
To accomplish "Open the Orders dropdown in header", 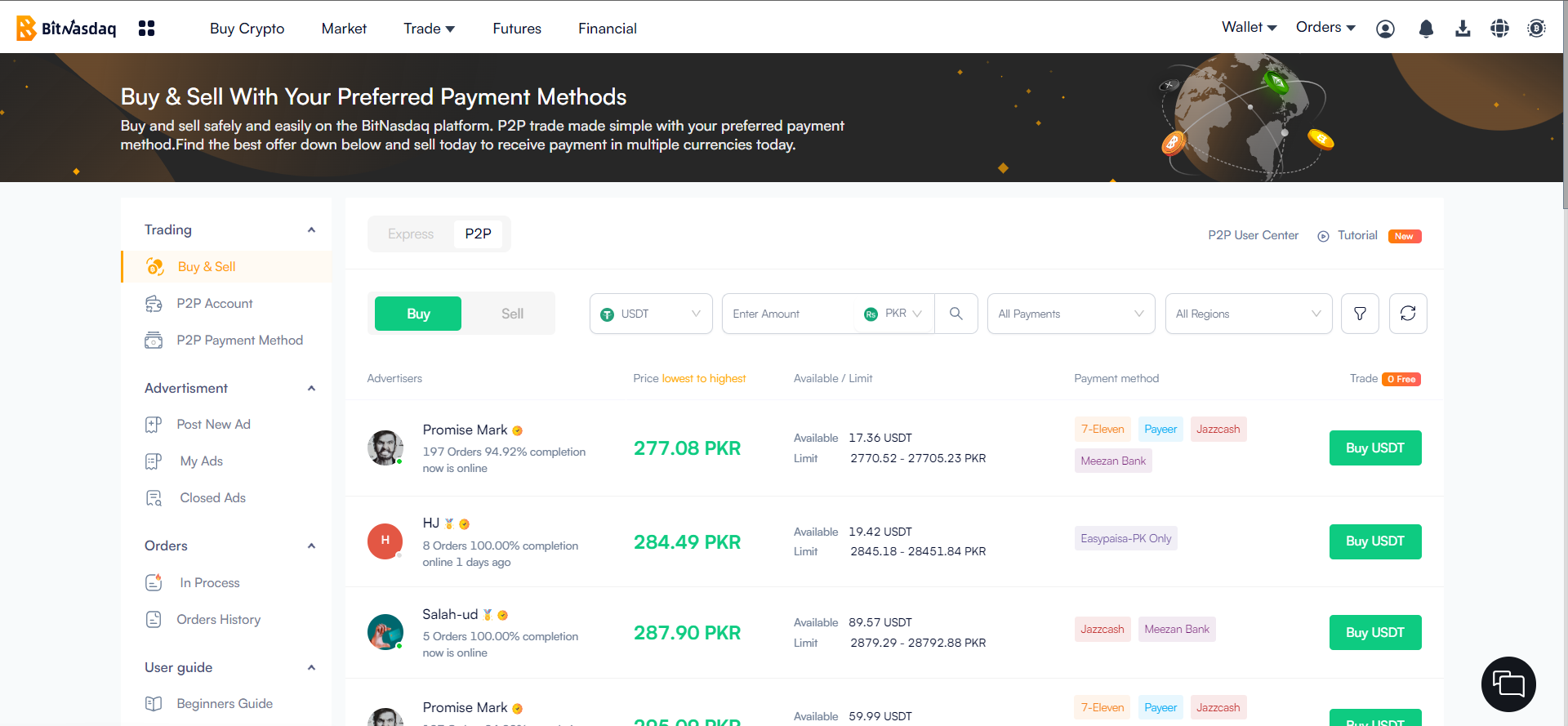I will click(x=1325, y=27).
